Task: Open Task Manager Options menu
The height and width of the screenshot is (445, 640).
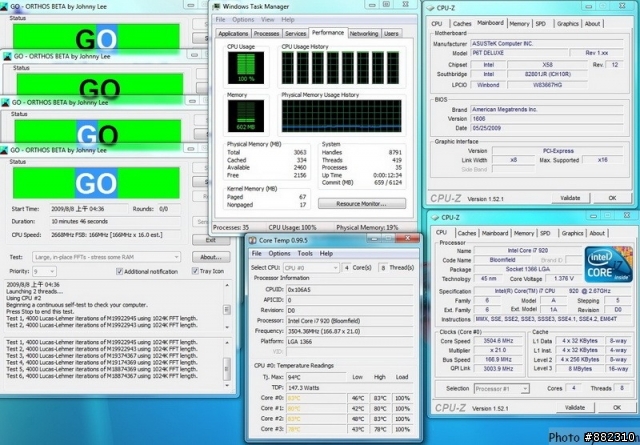Action: click(243, 20)
